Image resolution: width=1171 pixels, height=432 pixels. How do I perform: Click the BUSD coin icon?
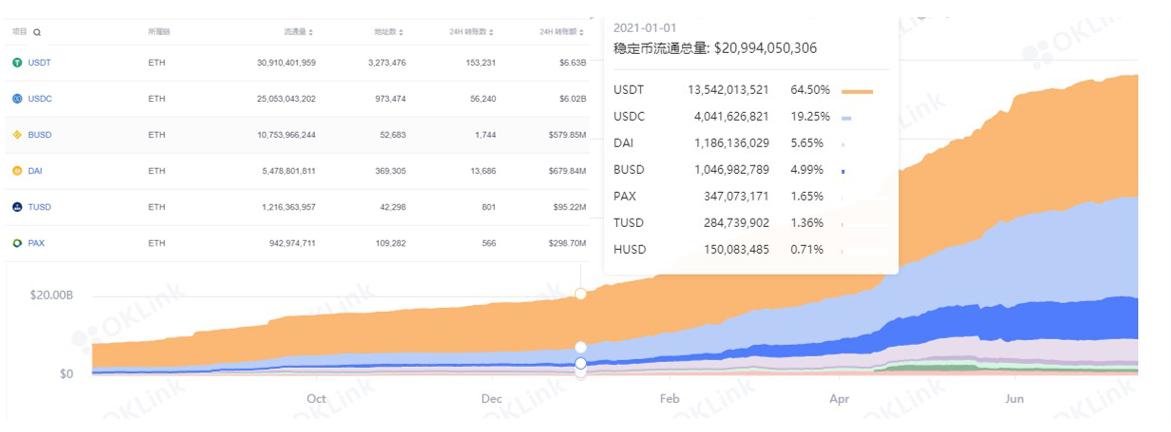17,135
